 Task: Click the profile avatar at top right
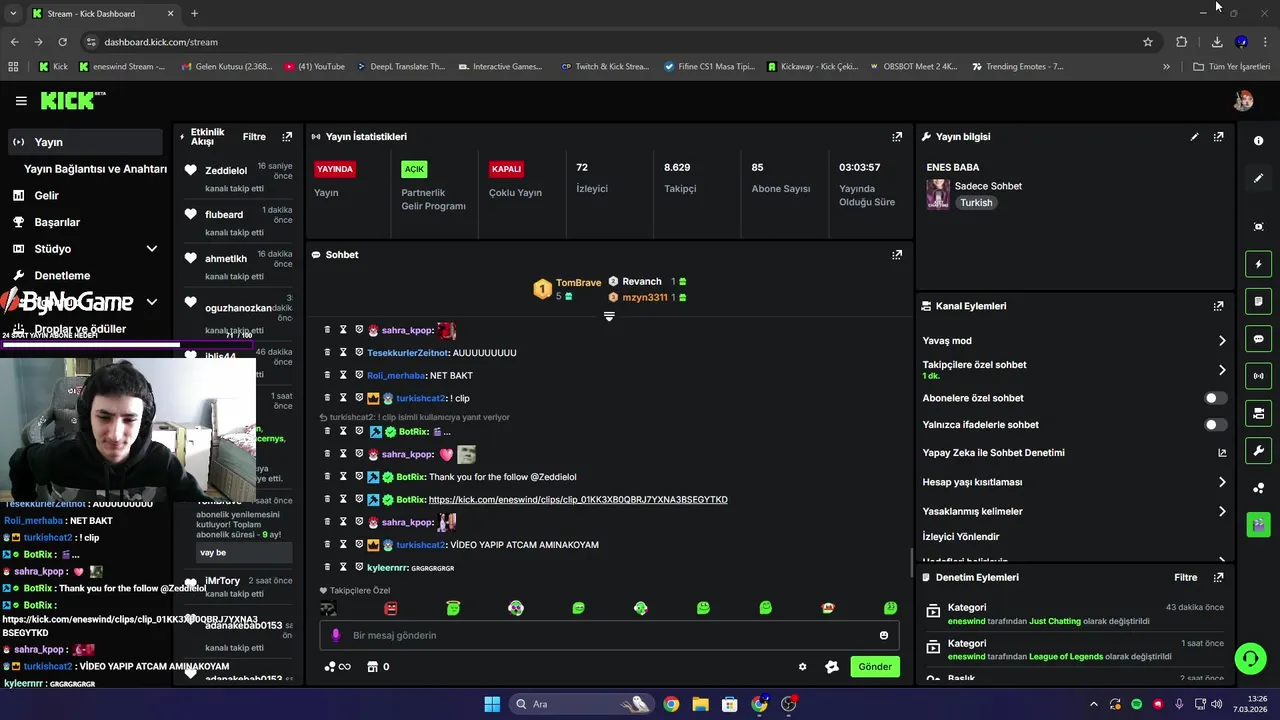1244,100
